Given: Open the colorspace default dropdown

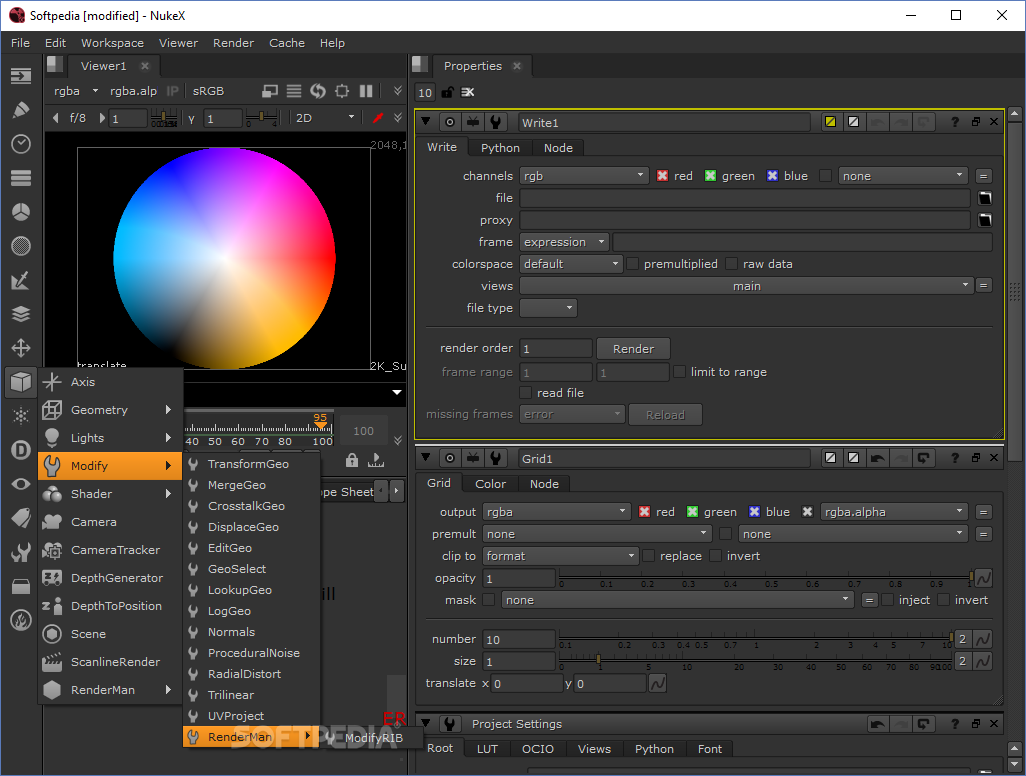Looking at the screenshot, I should tap(571, 264).
